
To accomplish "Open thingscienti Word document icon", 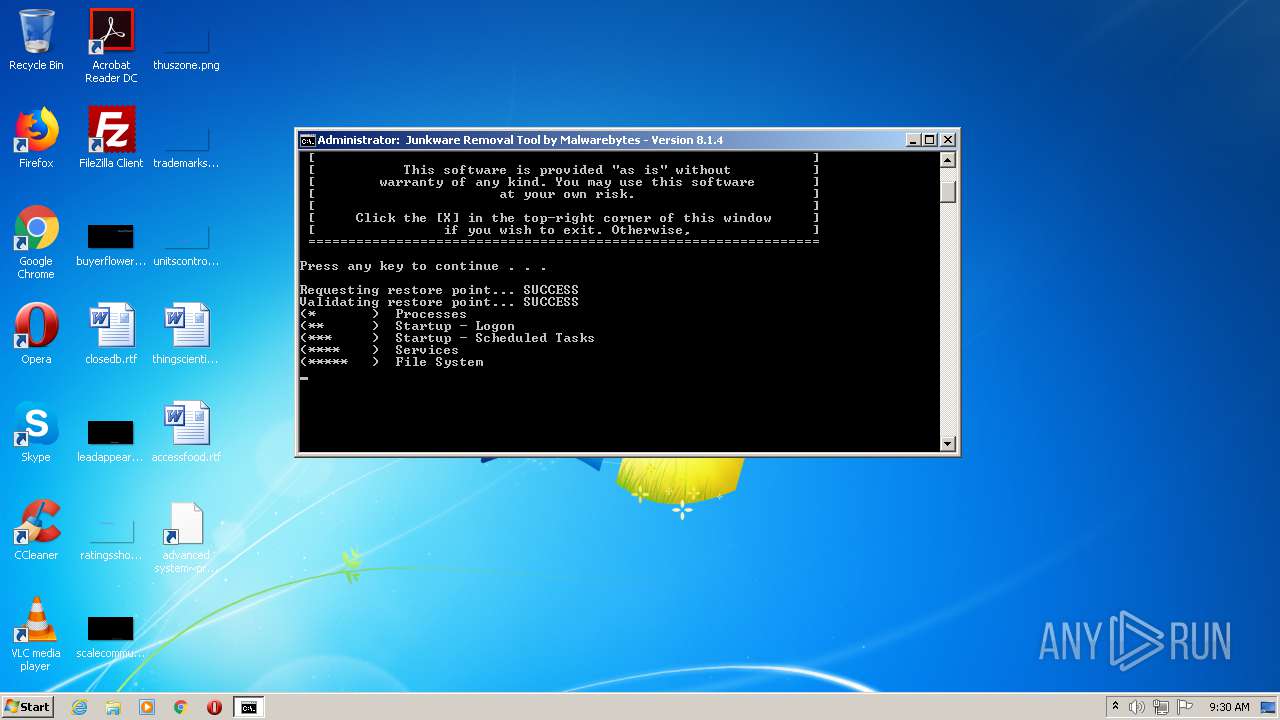I will point(186,334).
